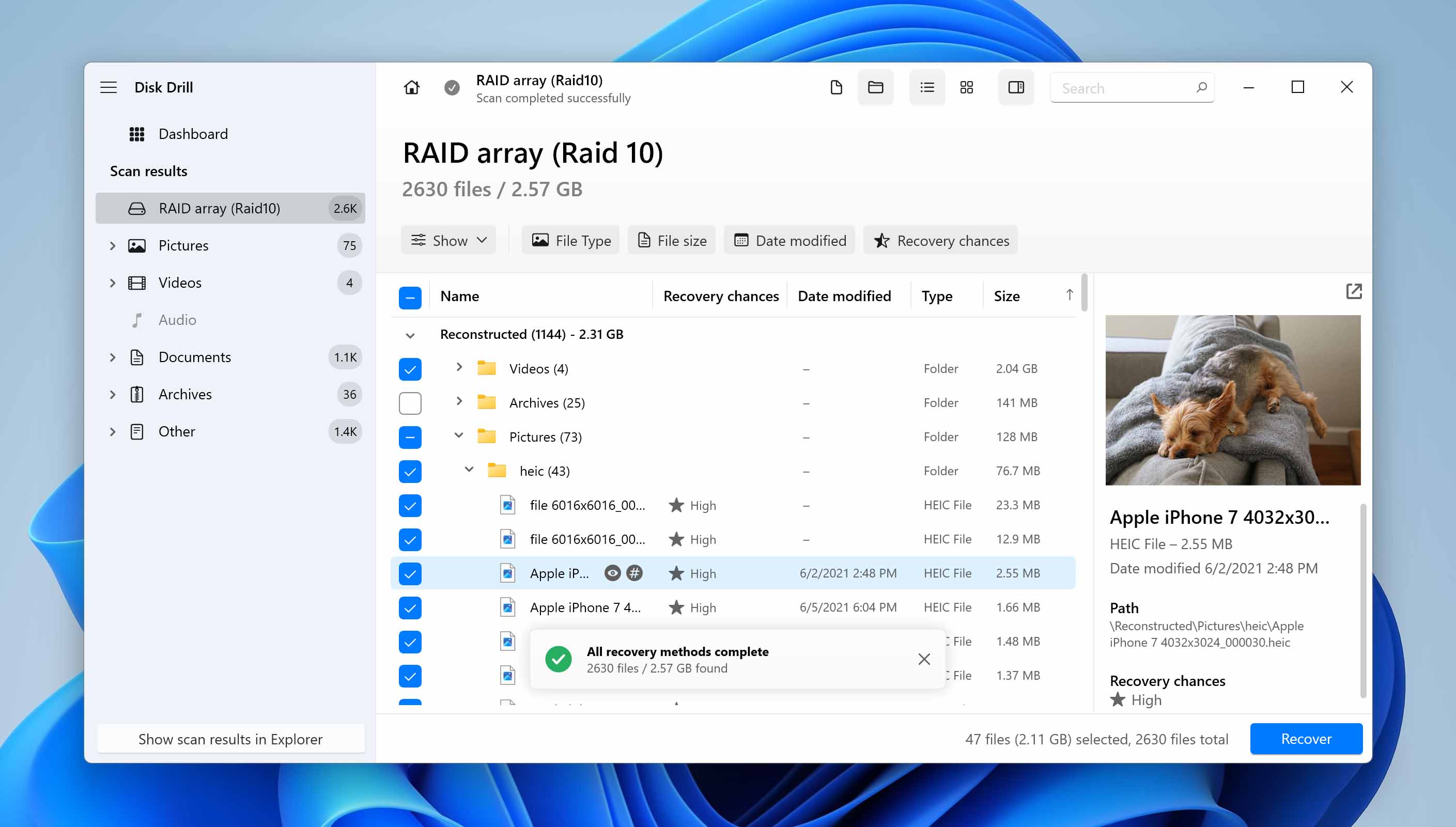This screenshot has width=1456, height=827.
Task: Collapse the Reconstructed (1144) group
Action: 410,335
